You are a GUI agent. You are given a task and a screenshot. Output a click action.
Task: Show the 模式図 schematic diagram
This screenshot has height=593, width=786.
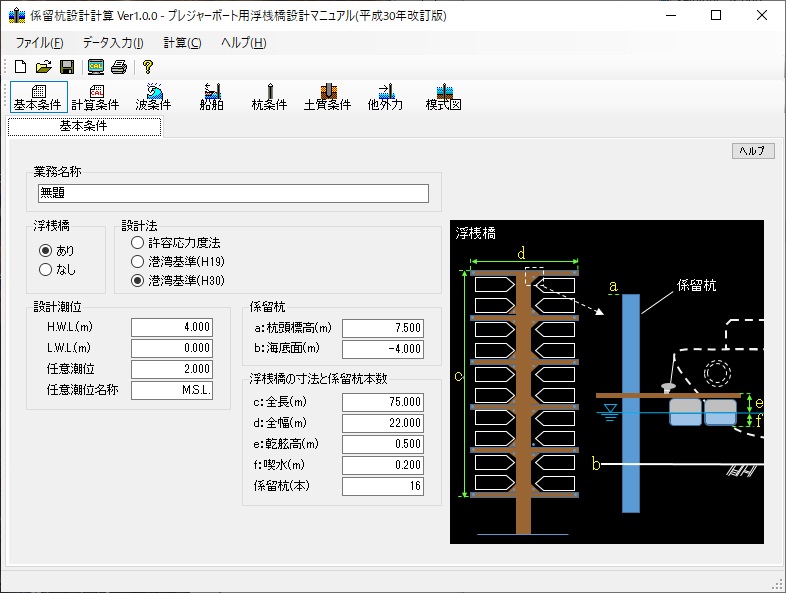point(443,97)
